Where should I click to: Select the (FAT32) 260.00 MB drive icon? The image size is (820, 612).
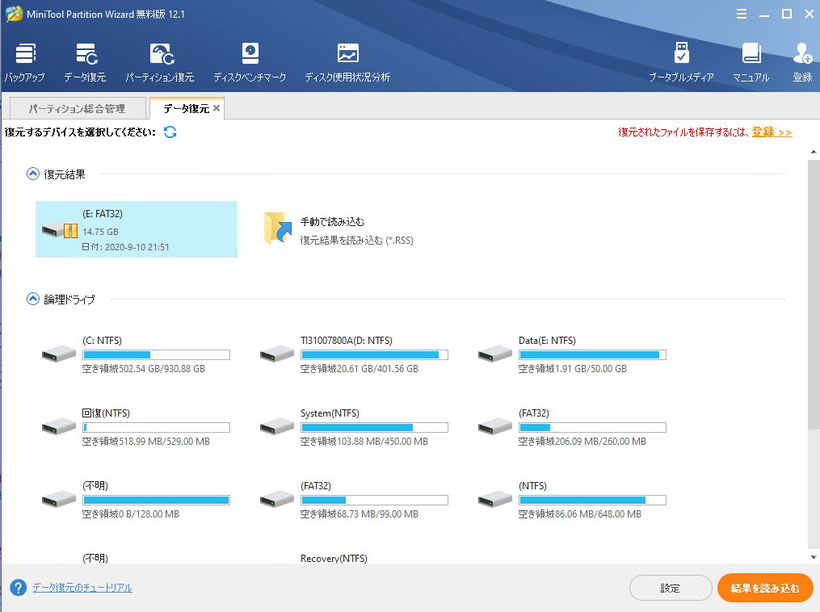[495, 427]
